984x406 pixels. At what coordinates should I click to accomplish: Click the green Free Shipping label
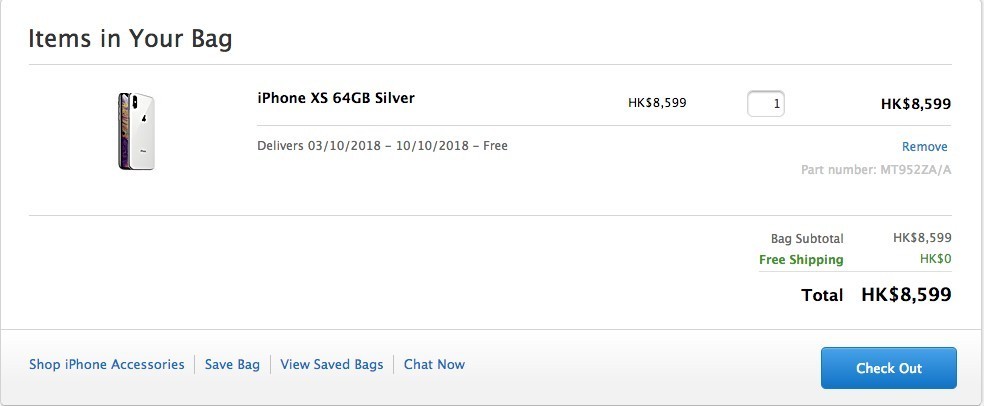click(801, 260)
